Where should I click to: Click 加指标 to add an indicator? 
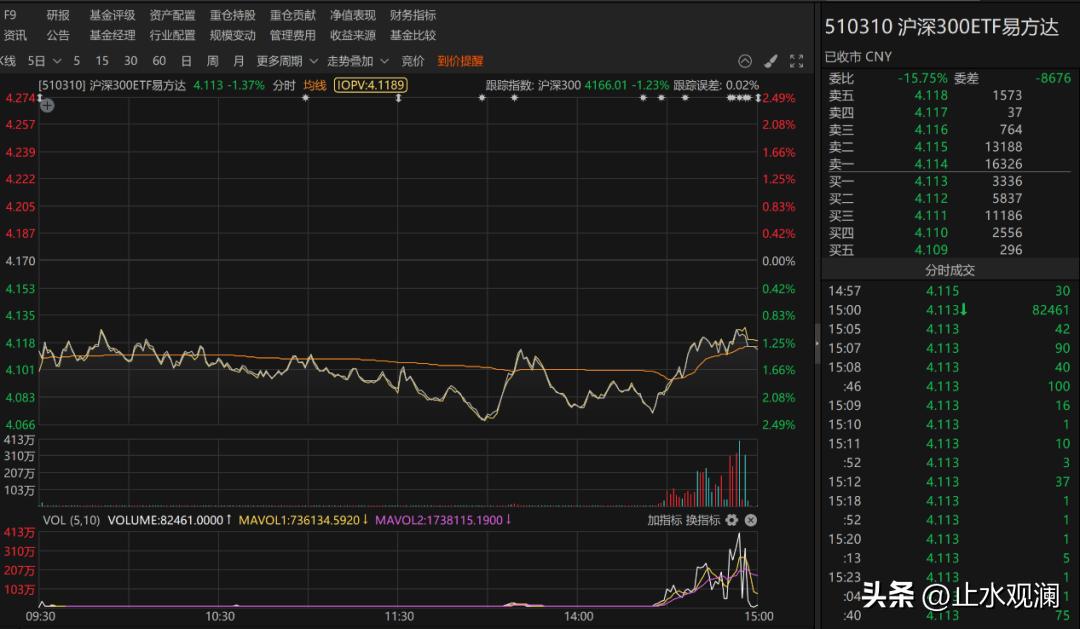coord(665,520)
